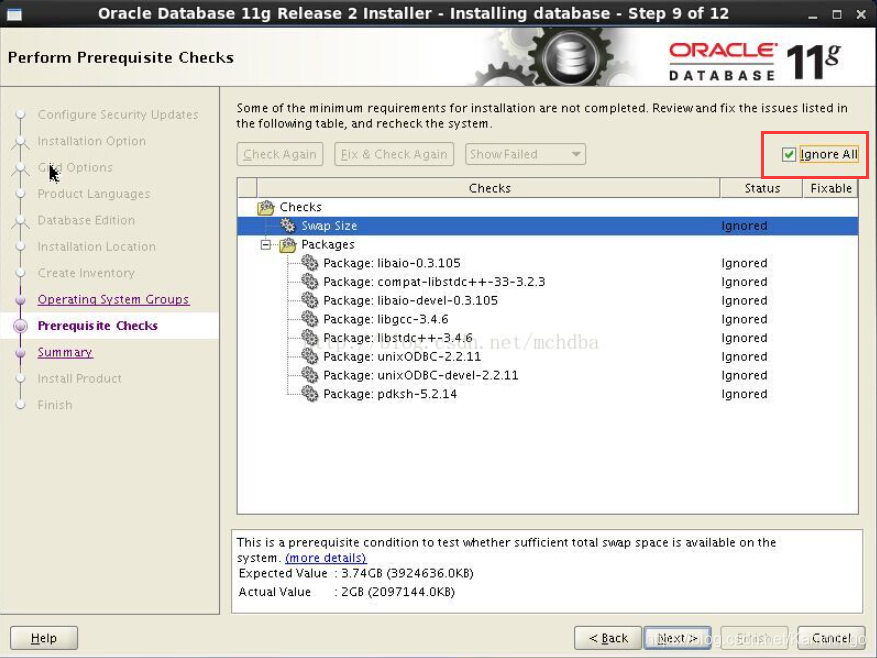Click the Product Languages step
This screenshot has width=877, height=658.
pos(94,194)
